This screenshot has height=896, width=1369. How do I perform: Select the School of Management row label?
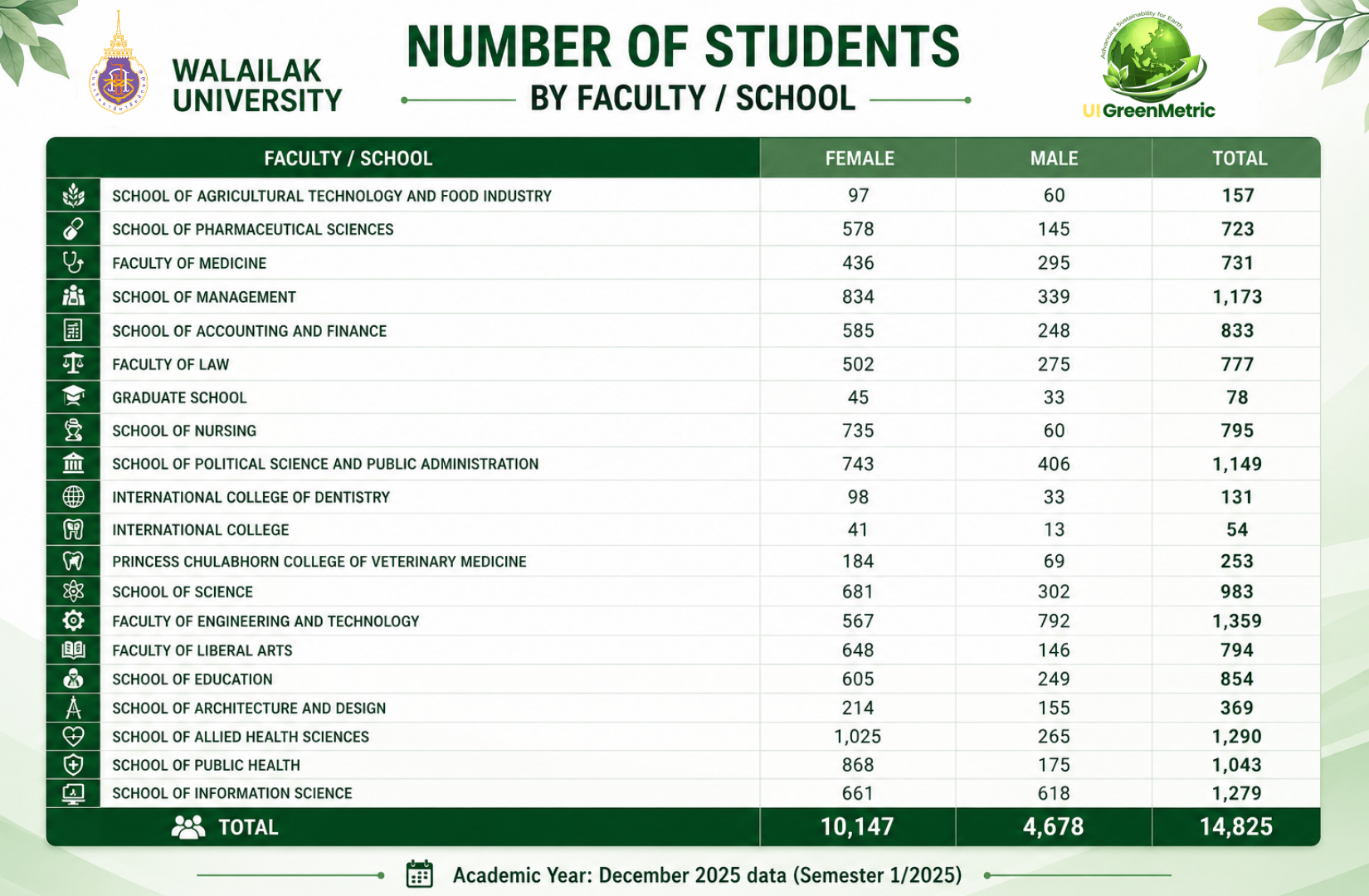[x=204, y=297]
